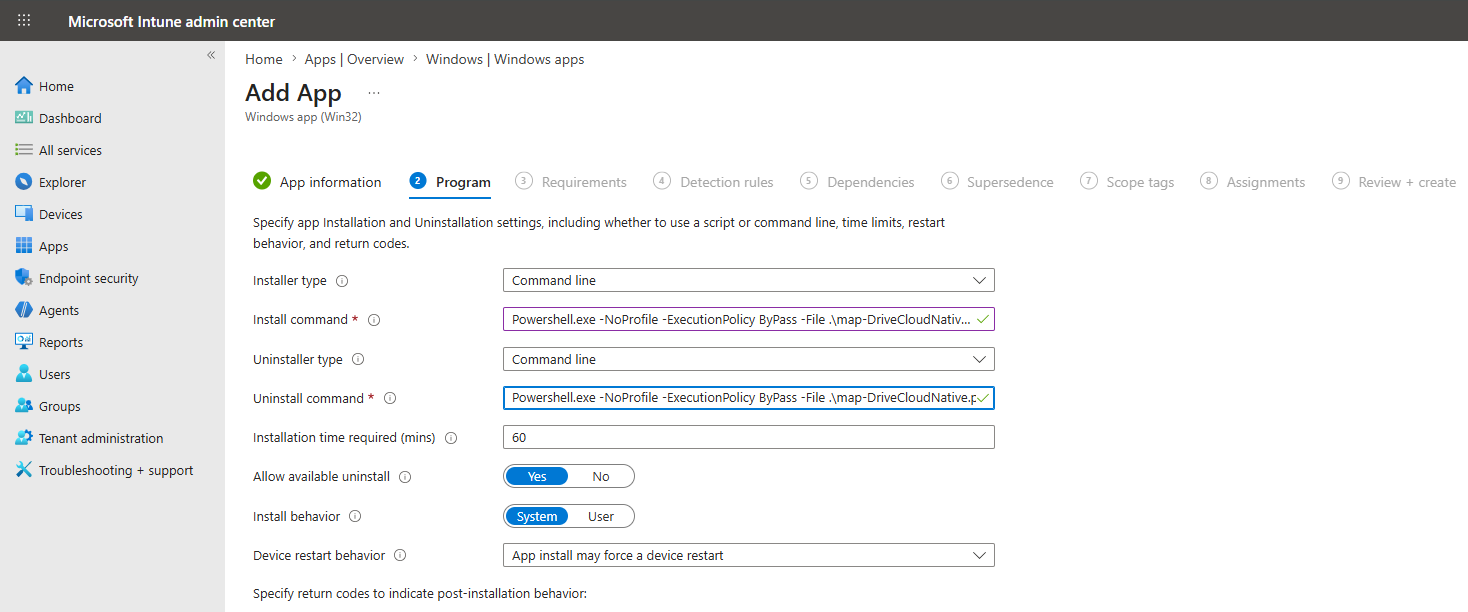Click info icon for Device restart behavior
This screenshot has width=1468, height=612.
400,555
